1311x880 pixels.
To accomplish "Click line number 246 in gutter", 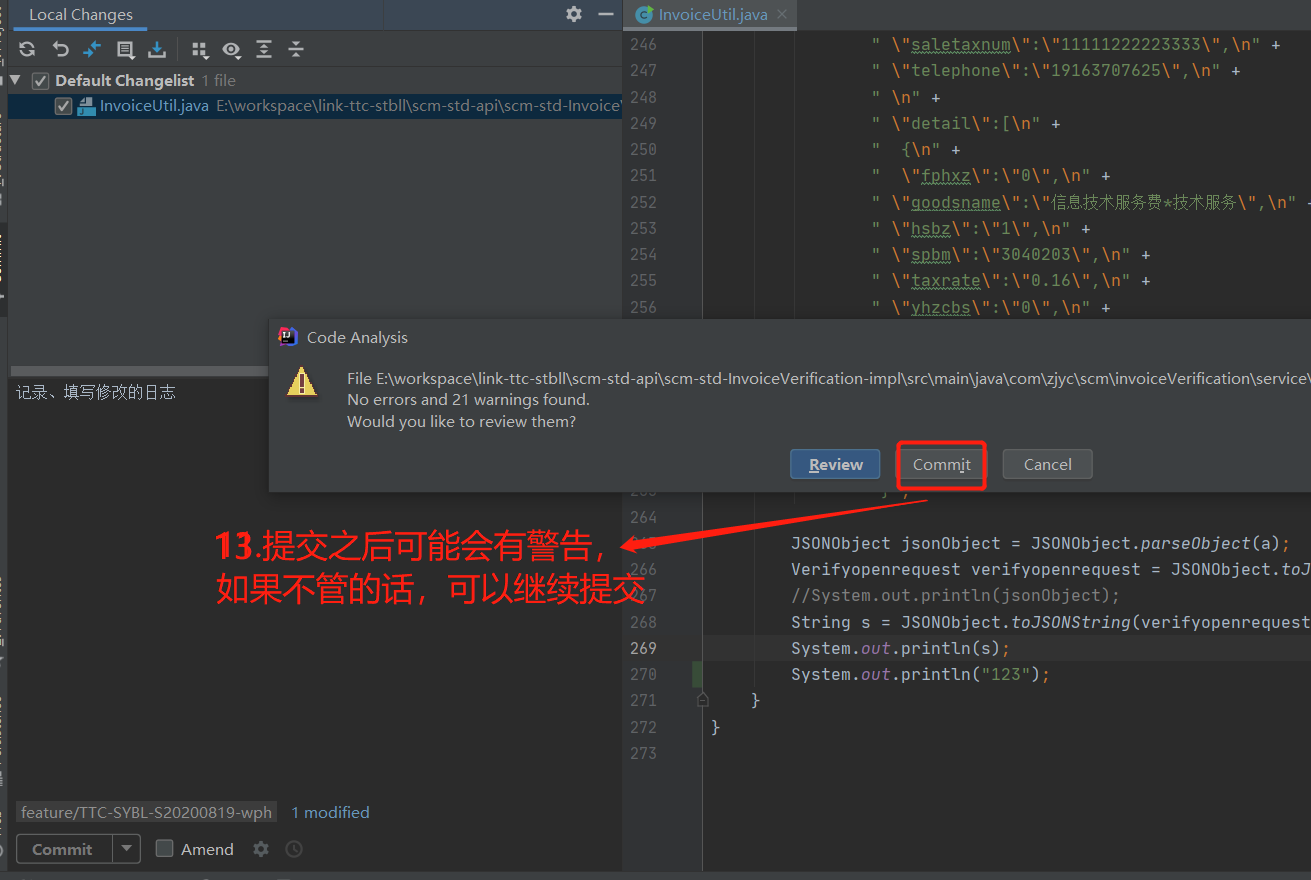I will (x=644, y=44).
